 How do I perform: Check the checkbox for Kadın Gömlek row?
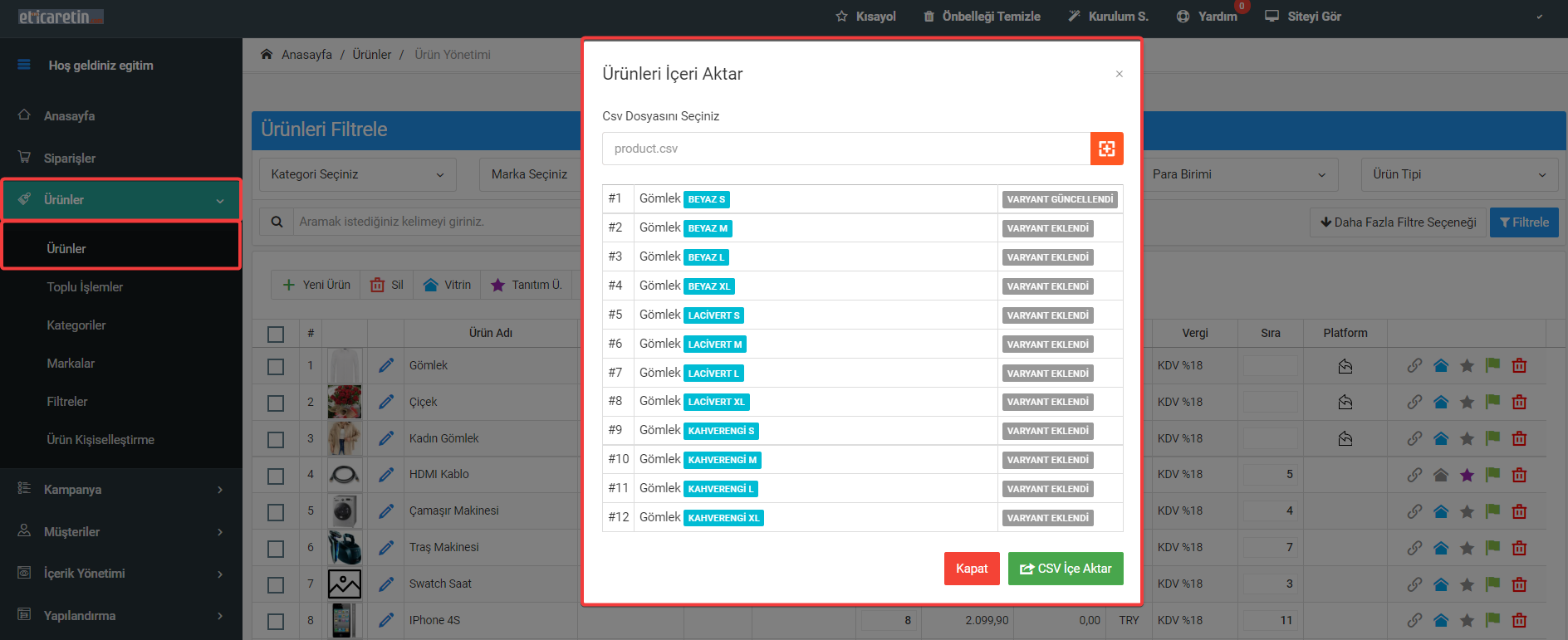click(x=276, y=439)
